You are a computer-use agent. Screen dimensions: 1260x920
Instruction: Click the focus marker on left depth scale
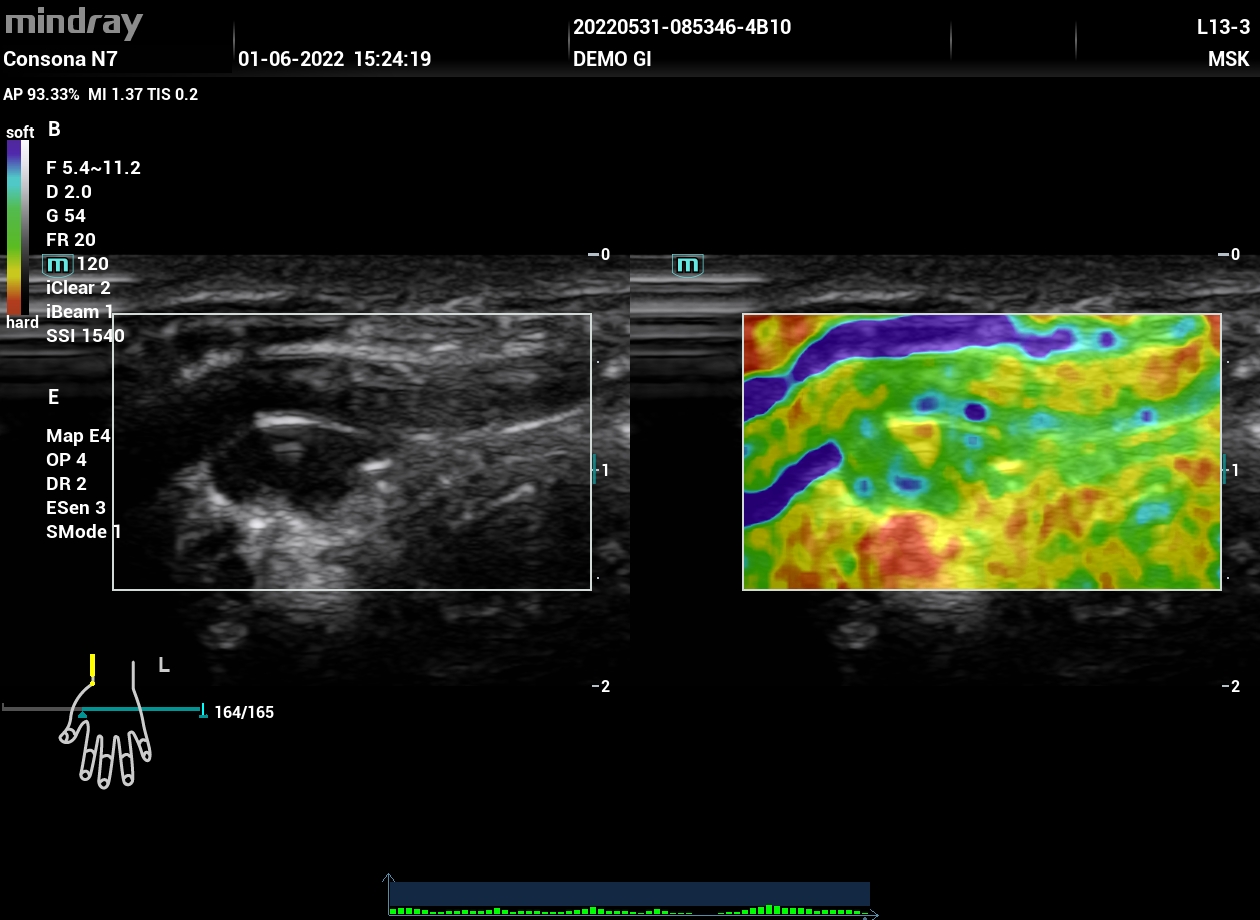pyautogui.click(x=594, y=469)
